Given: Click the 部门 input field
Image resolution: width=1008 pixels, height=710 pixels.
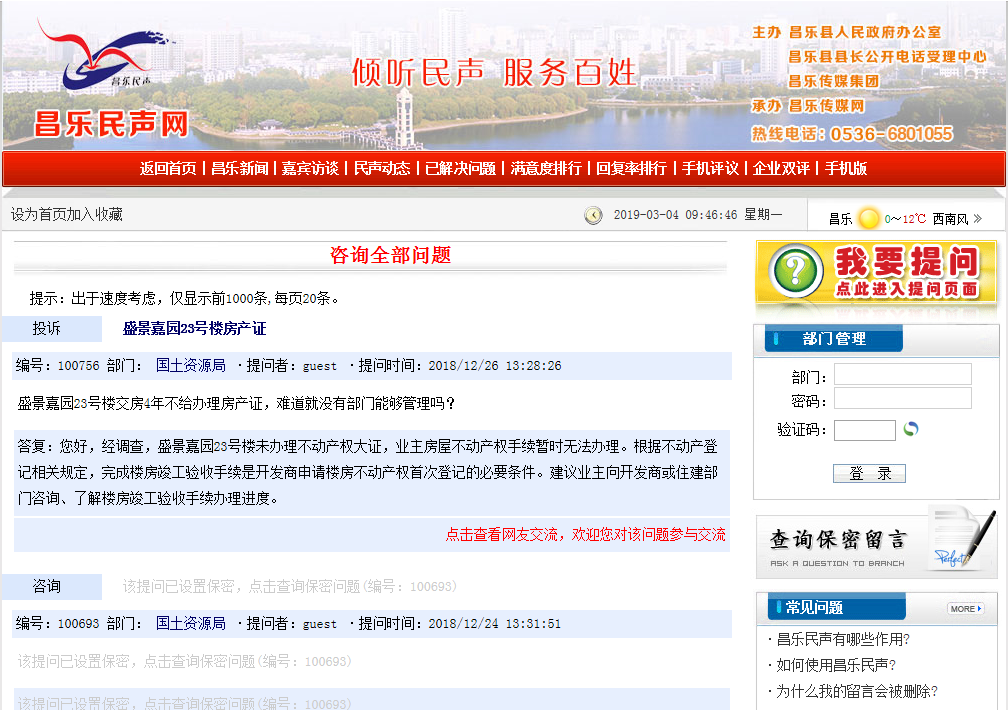Looking at the screenshot, I should pyautogui.click(x=902, y=375).
